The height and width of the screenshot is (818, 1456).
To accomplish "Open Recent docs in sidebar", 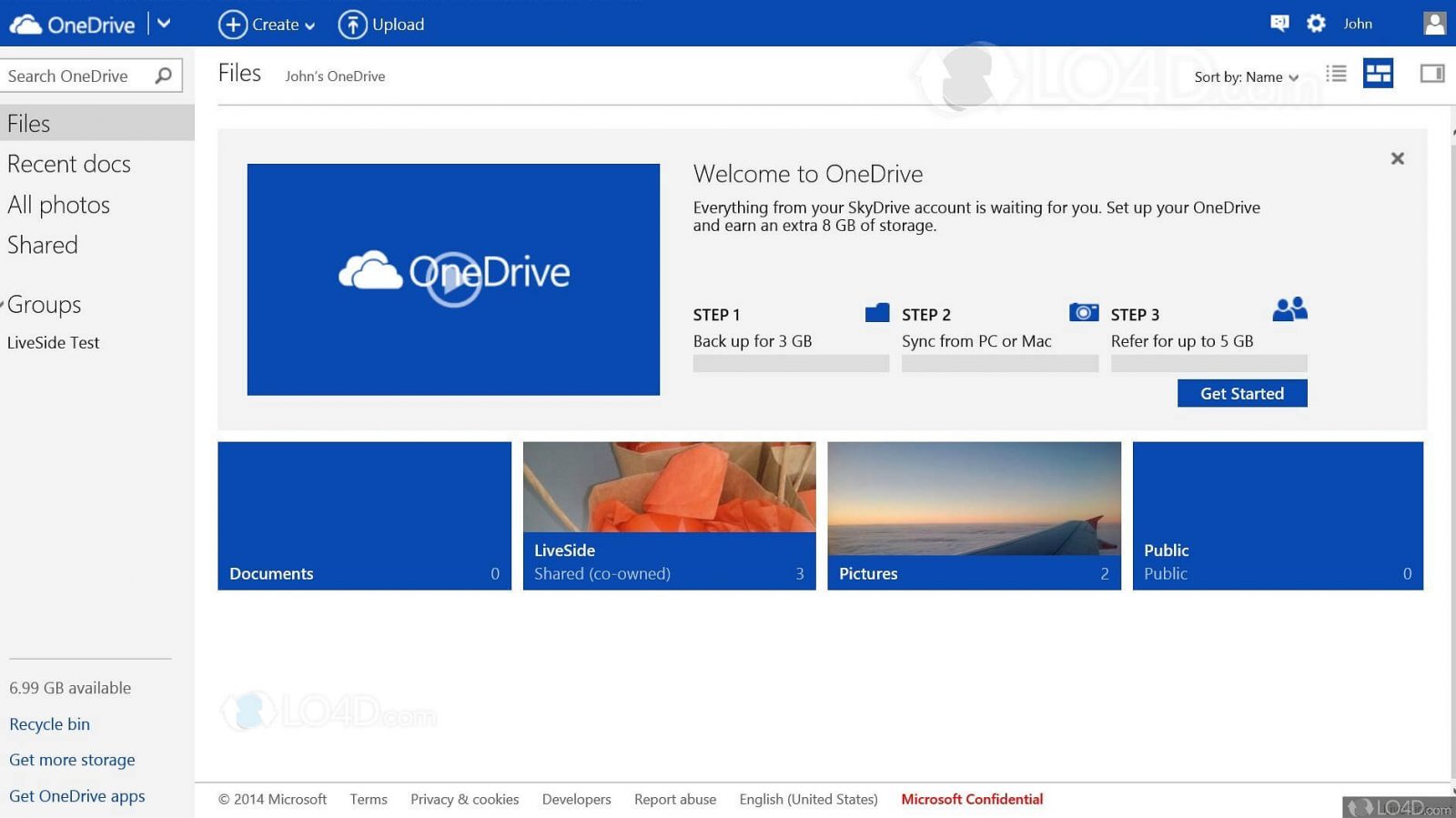I will pos(69,164).
